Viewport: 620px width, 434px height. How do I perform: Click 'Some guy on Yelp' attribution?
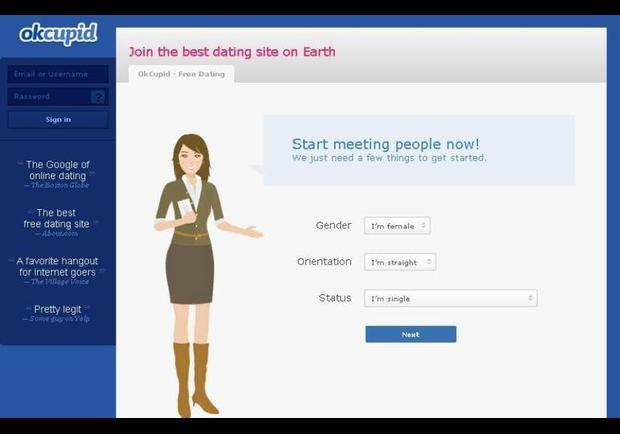(56, 319)
